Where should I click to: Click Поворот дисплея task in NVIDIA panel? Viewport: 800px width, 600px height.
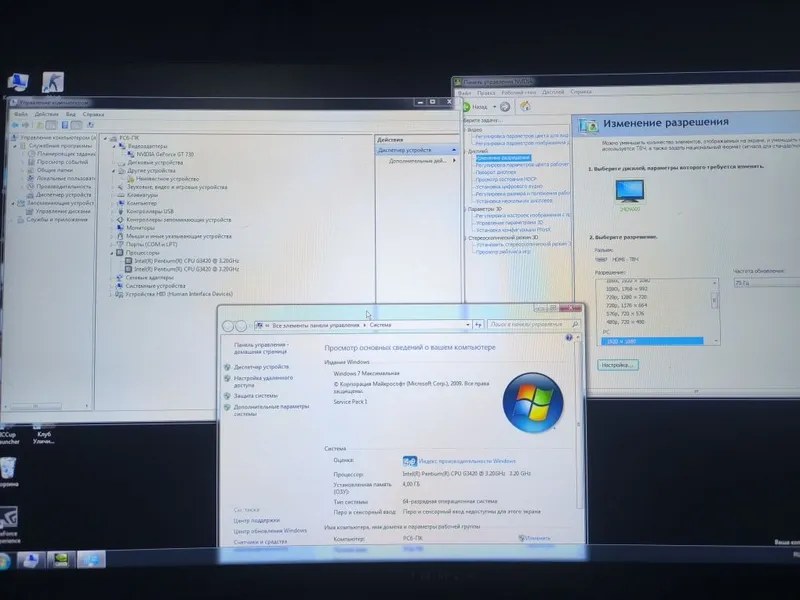click(x=495, y=172)
